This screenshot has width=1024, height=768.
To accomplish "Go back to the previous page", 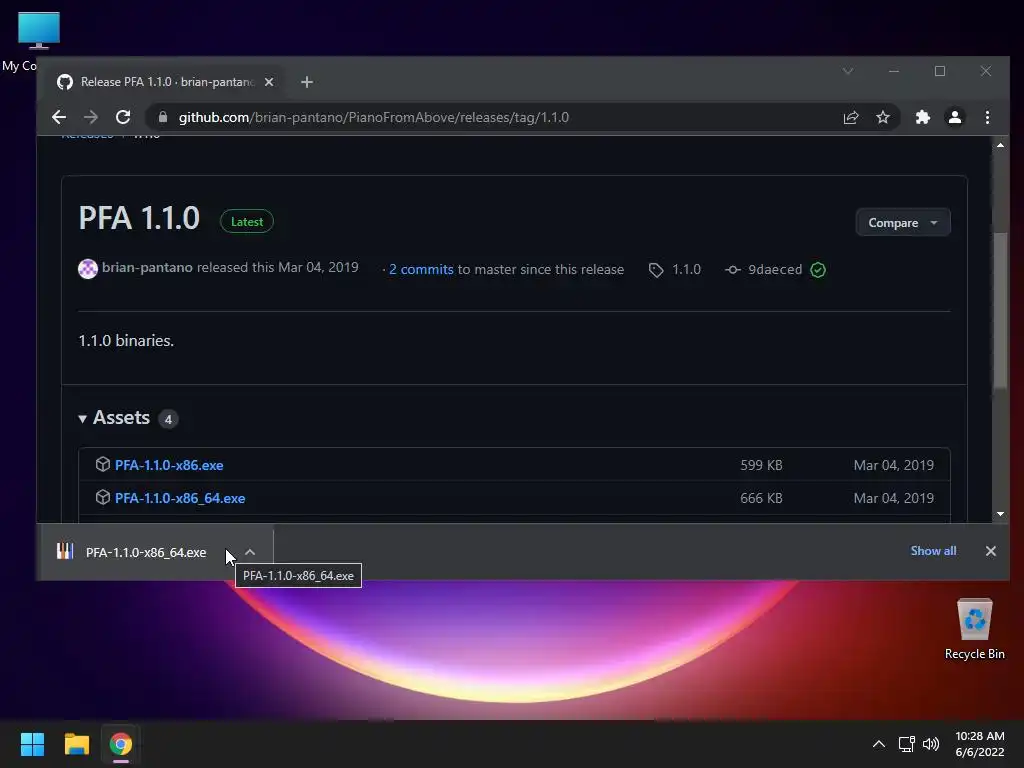I will click(59, 118).
